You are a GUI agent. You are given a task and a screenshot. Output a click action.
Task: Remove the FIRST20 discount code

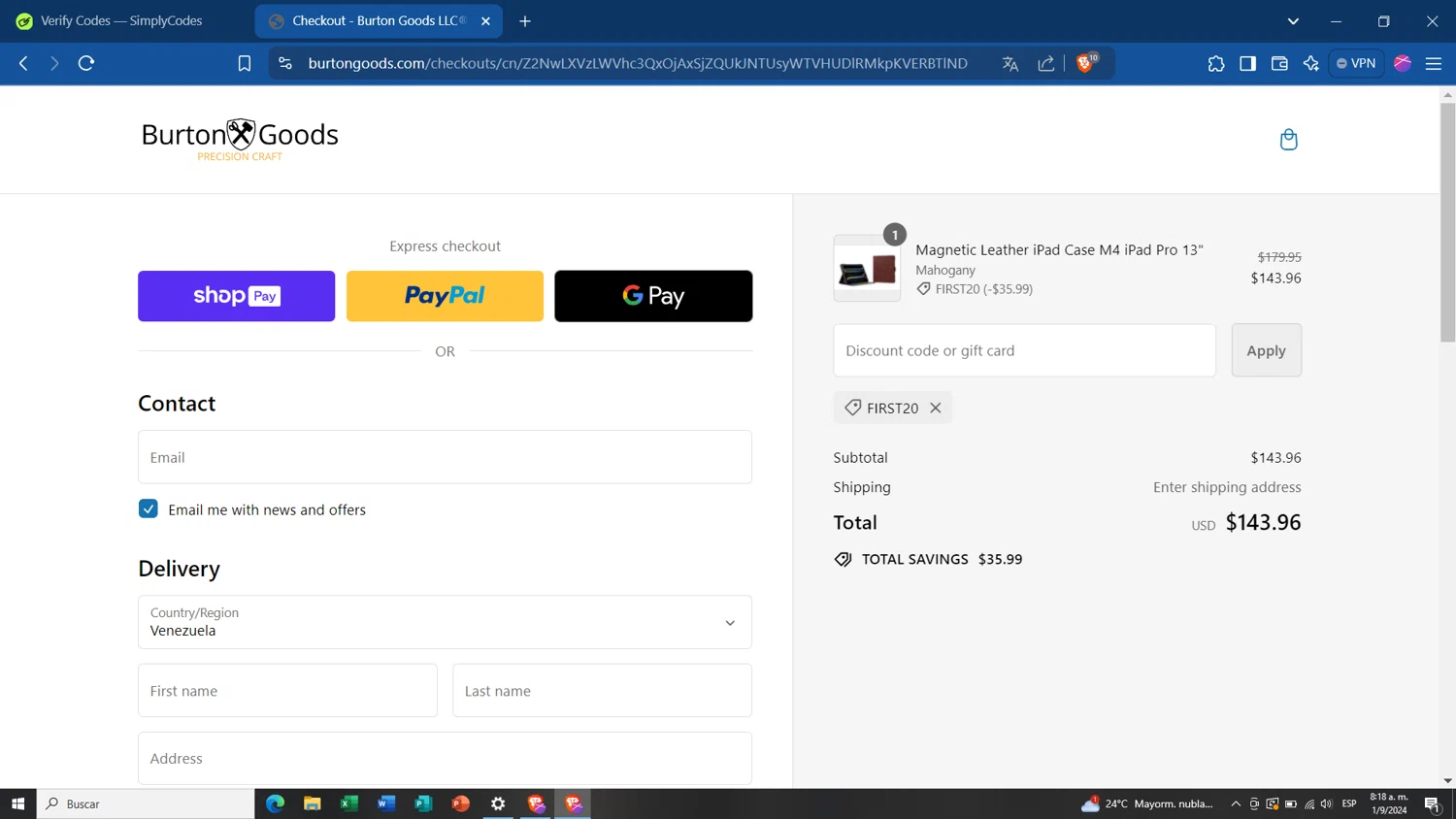click(x=936, y=408)
